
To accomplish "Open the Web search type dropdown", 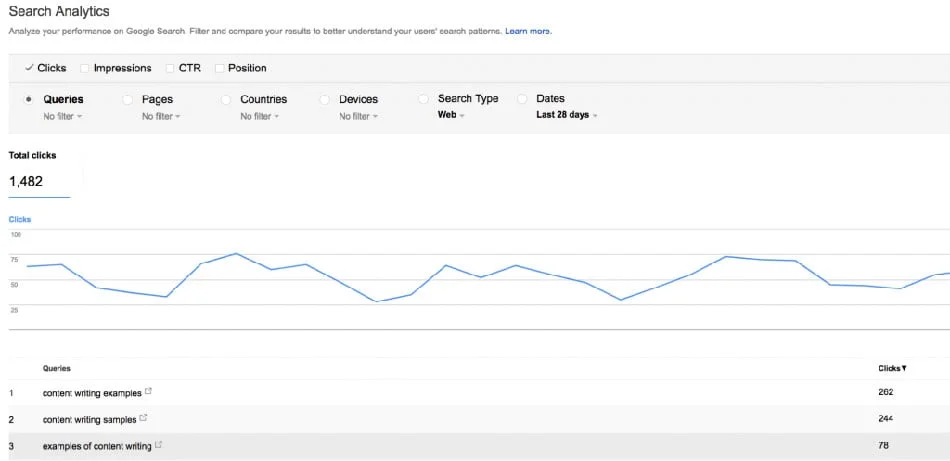I will tap(451, 115).
